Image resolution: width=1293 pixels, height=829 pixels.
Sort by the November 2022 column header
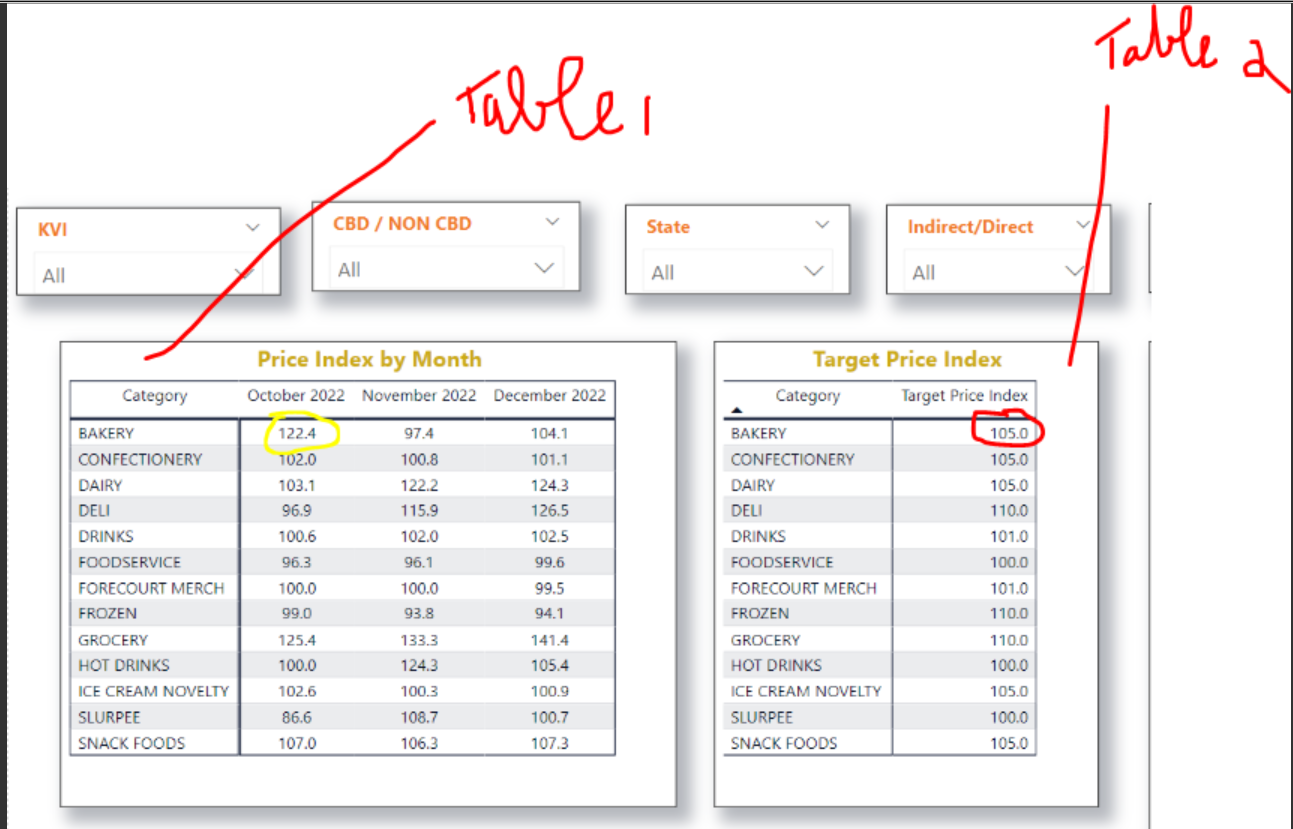419,395
